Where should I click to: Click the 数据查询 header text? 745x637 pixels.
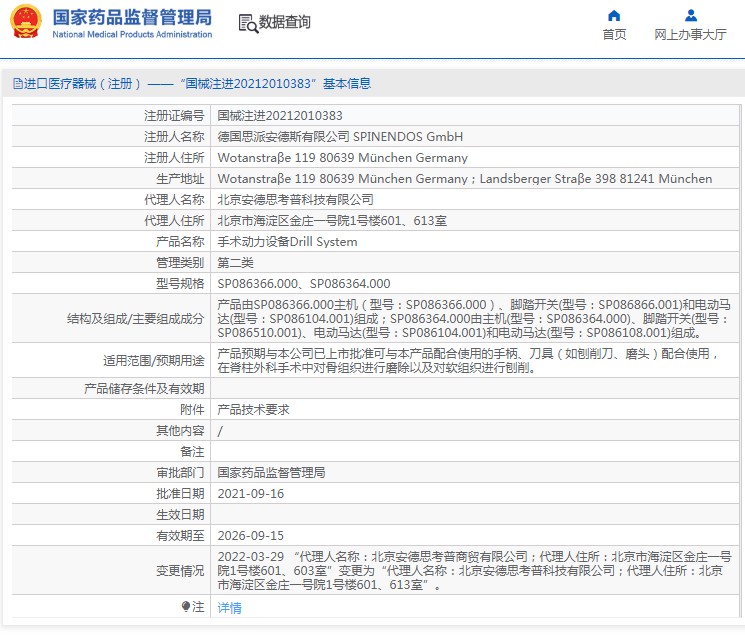(x=285, y=22)
